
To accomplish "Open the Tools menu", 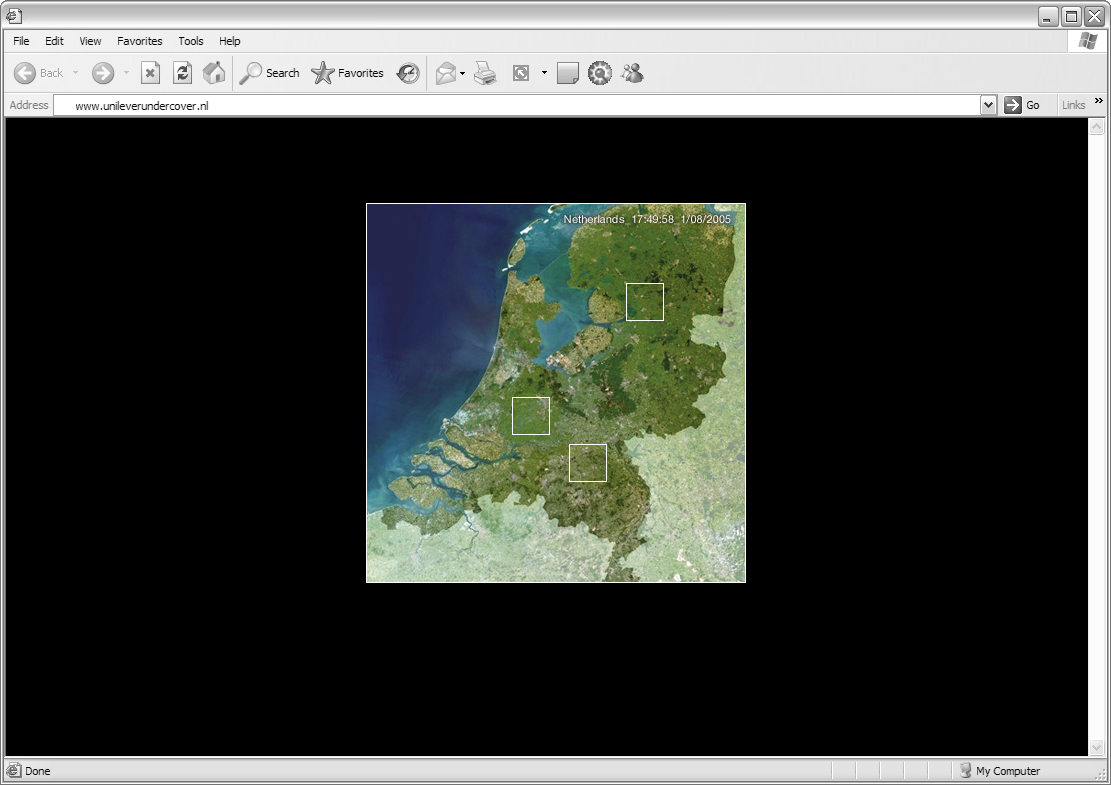I will [x=191, y=41].
